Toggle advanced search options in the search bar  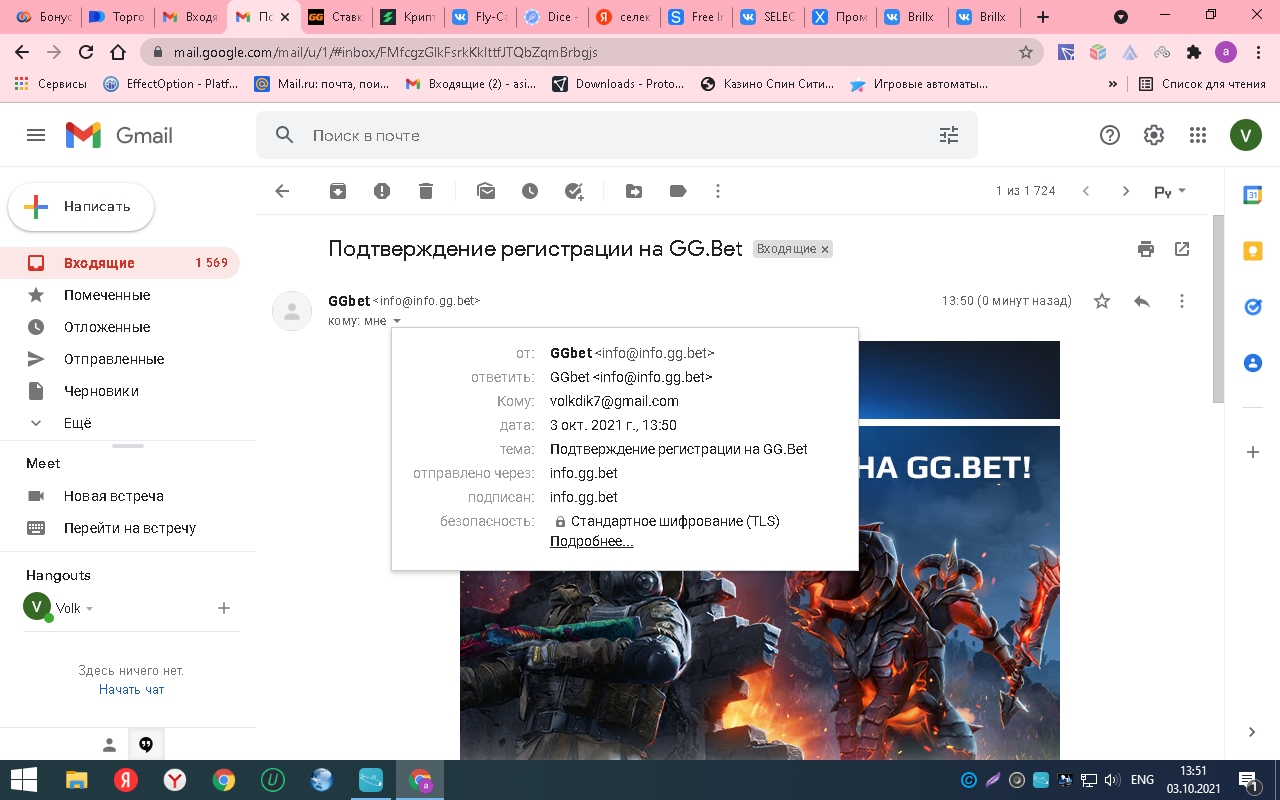[948, 134]
